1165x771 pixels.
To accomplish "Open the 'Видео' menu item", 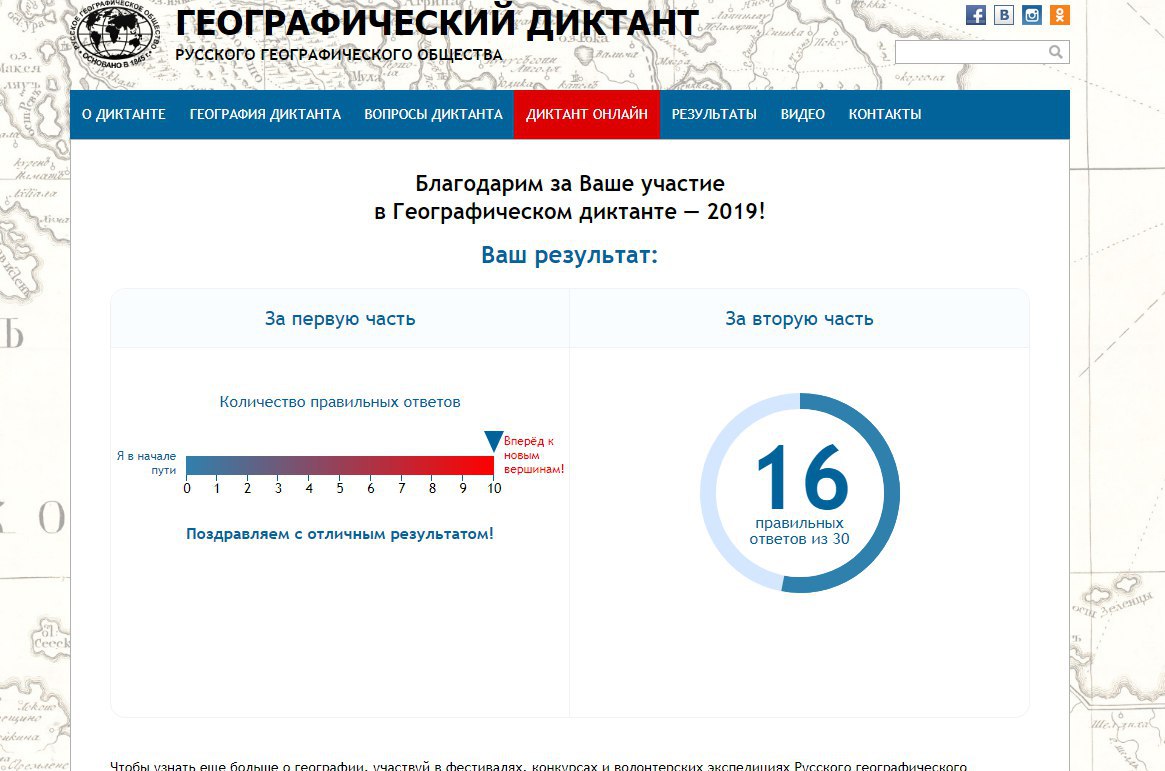I will click(x=802, y=114).
